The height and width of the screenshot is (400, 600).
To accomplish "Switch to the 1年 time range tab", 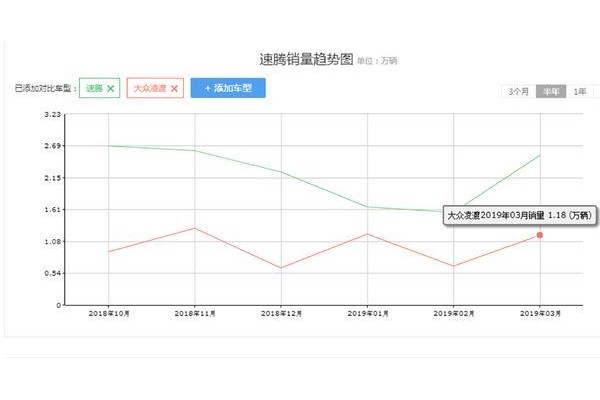I will [580, 92].
